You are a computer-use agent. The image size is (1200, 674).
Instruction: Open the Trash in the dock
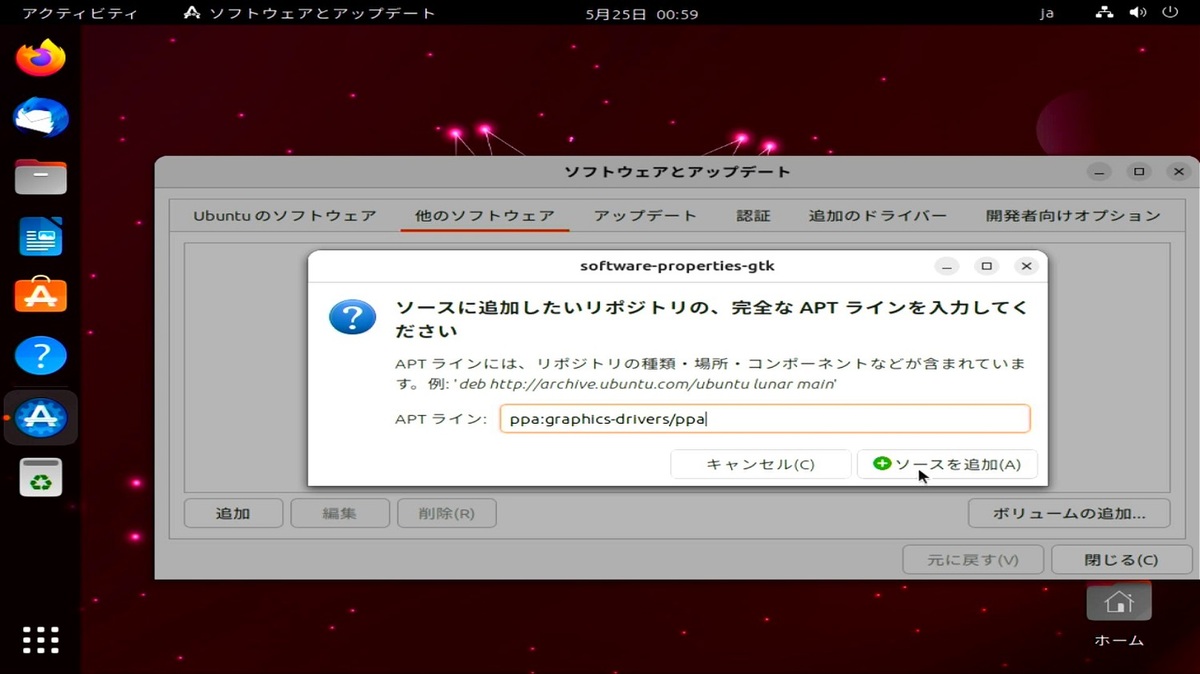(41, 477)
